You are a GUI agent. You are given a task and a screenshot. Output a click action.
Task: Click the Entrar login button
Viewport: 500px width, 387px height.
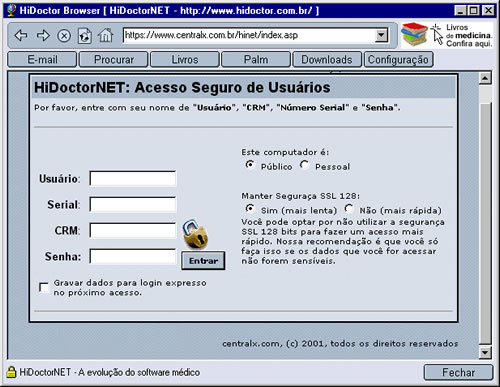(203, 261)
